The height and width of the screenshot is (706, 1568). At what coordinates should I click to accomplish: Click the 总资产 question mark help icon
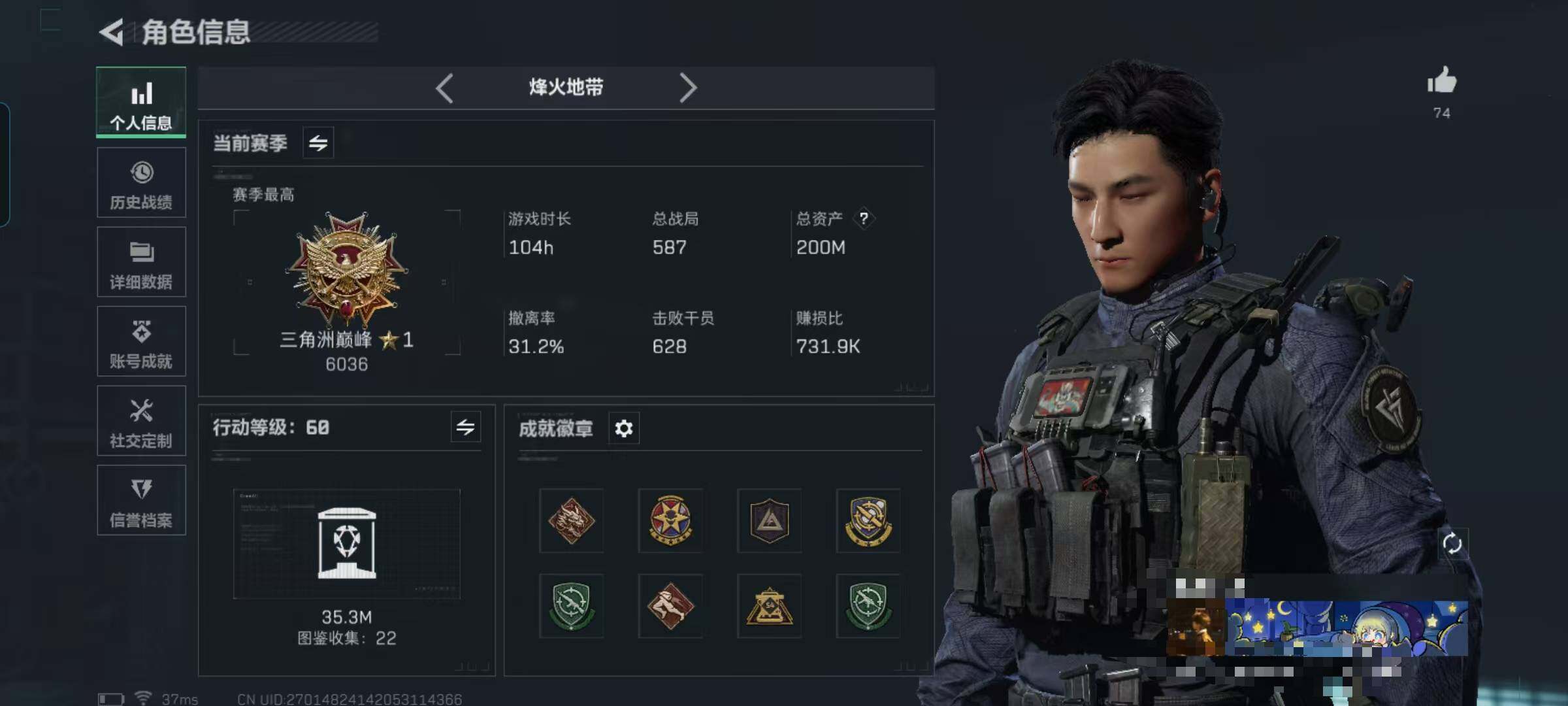tap(864, 218)
